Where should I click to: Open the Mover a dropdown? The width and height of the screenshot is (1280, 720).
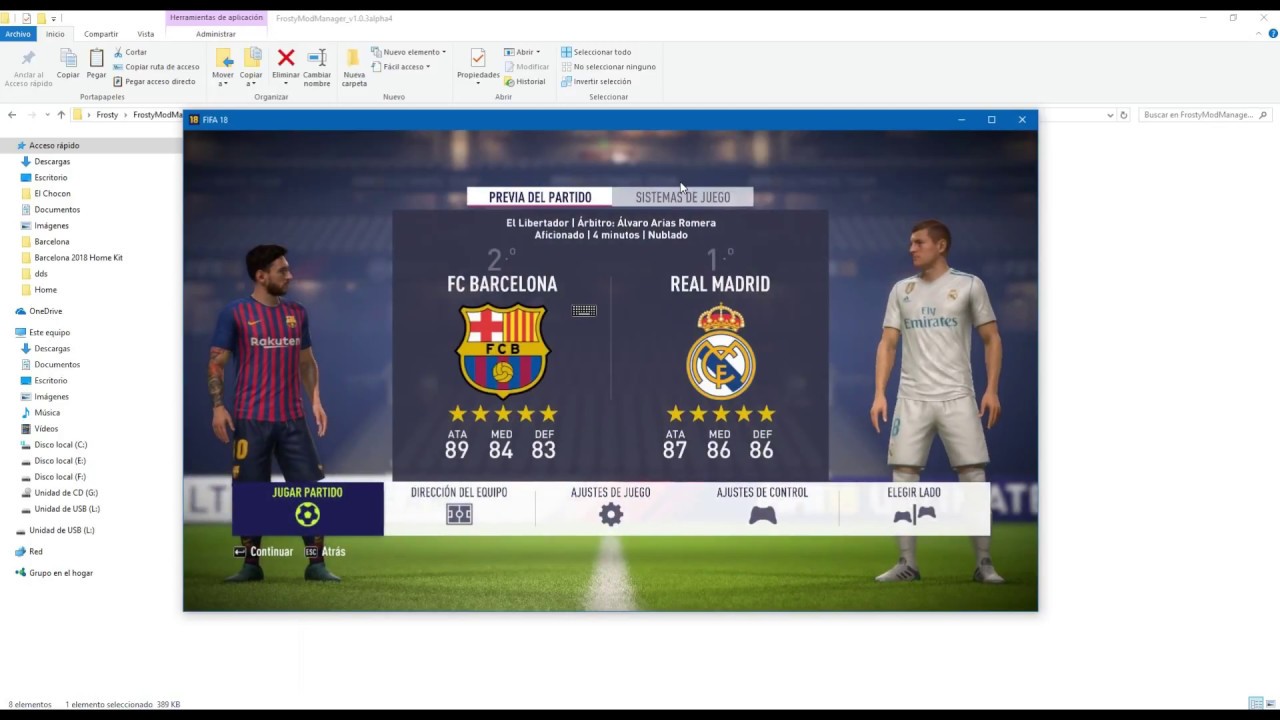223,67
